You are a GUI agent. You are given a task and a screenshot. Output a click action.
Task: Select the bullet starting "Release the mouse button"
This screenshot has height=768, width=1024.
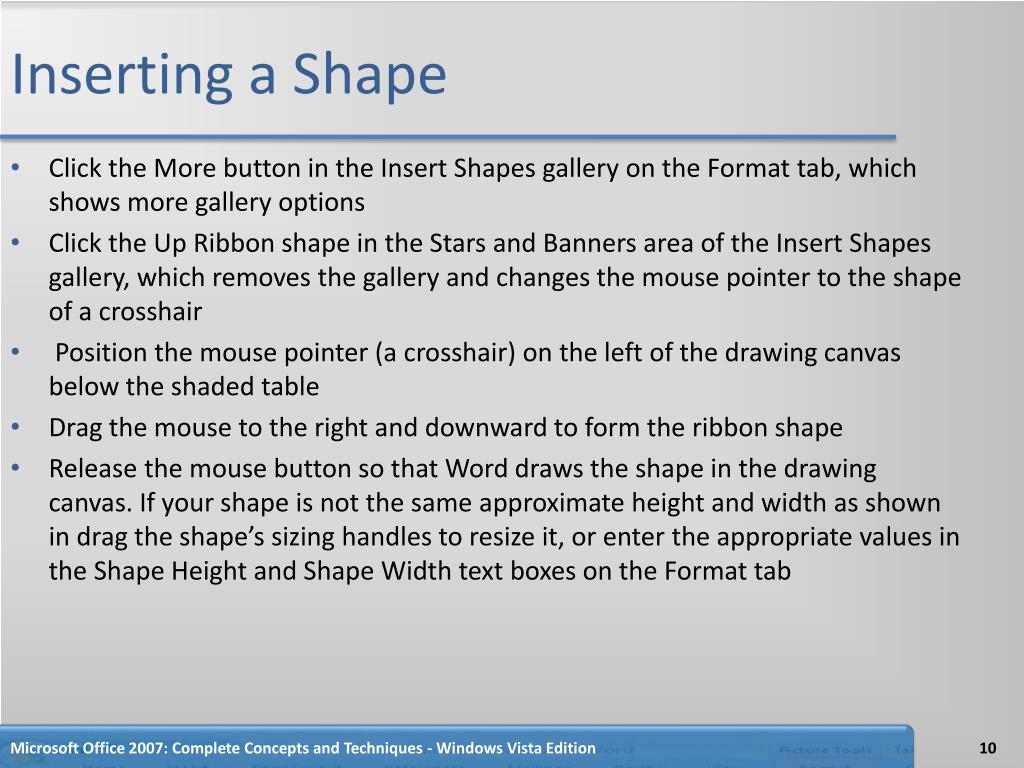coord(504,519)
